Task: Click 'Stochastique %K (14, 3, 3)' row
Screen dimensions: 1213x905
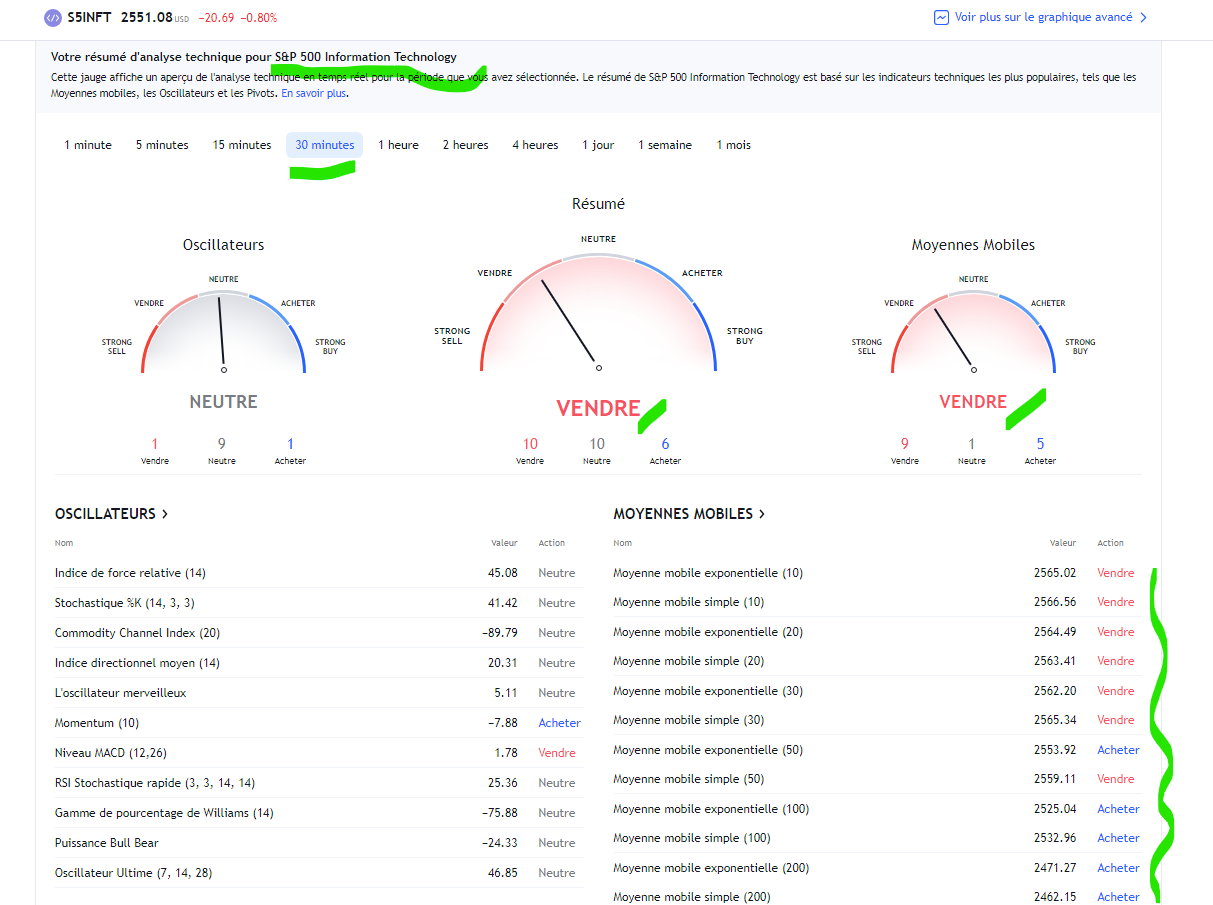Action: coord(319,603)
